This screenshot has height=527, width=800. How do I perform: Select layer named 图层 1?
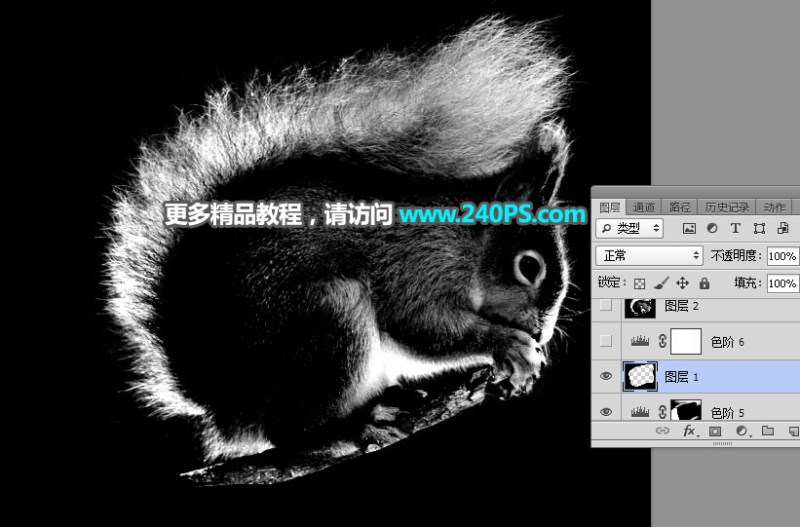click(x=682, y=377)
